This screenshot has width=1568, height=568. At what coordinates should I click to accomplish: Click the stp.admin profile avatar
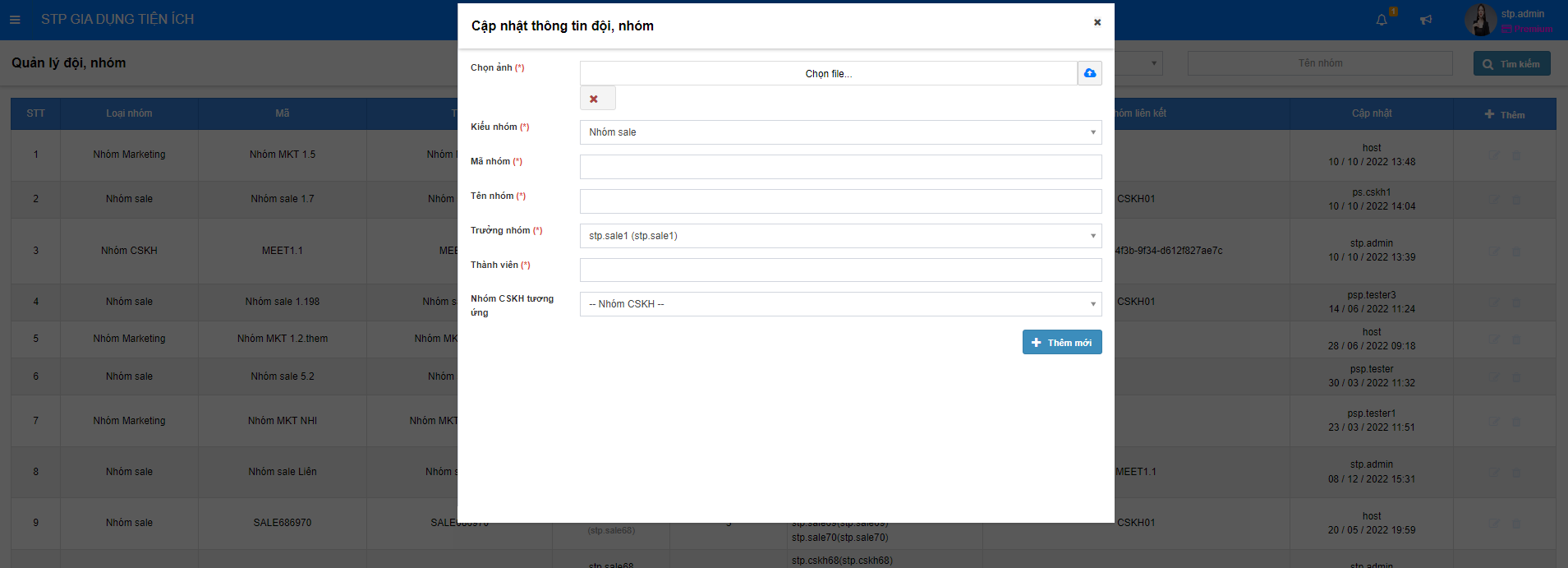[x=1480, y=20]
